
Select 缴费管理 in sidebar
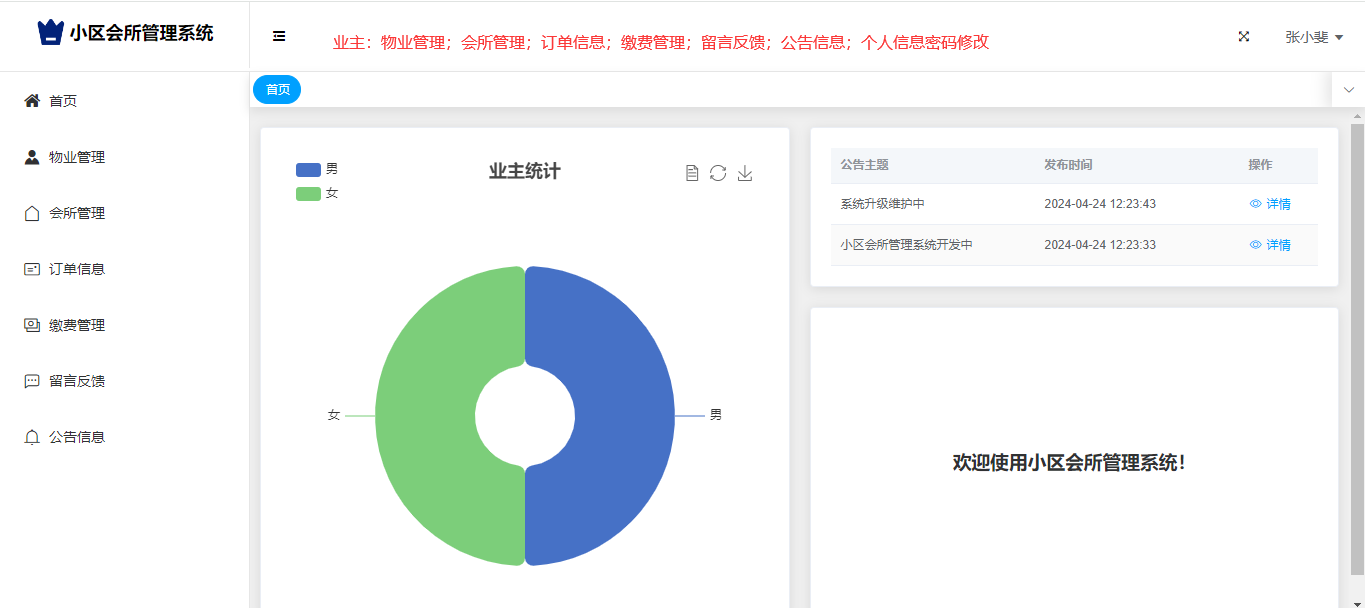point(77,325)
